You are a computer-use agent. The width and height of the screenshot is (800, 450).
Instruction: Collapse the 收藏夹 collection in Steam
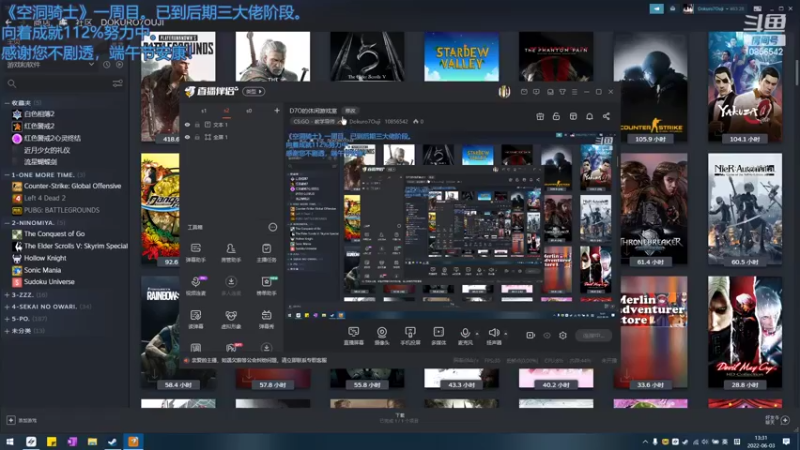point(7,103)
